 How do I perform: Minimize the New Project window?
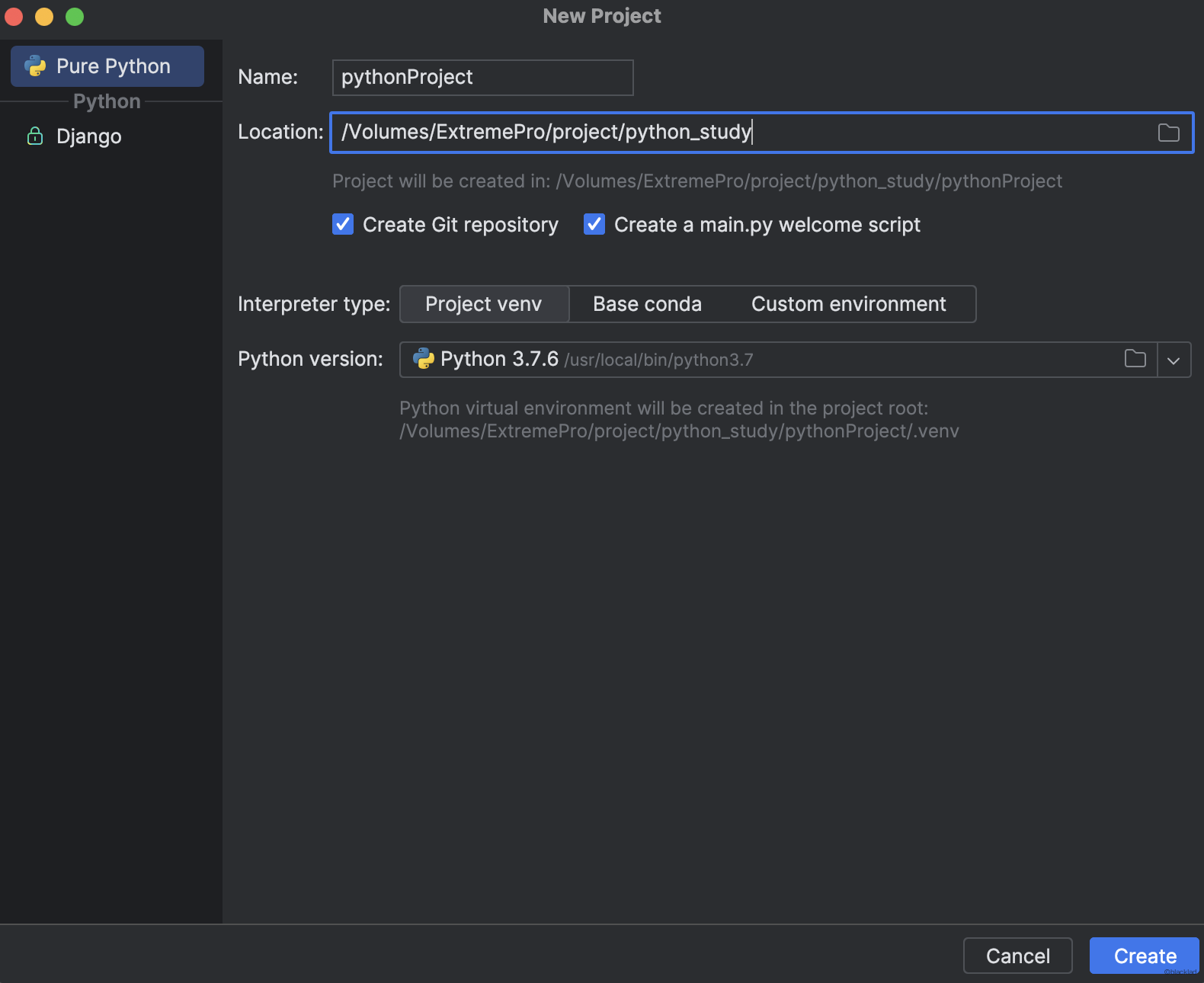point(44,17)
